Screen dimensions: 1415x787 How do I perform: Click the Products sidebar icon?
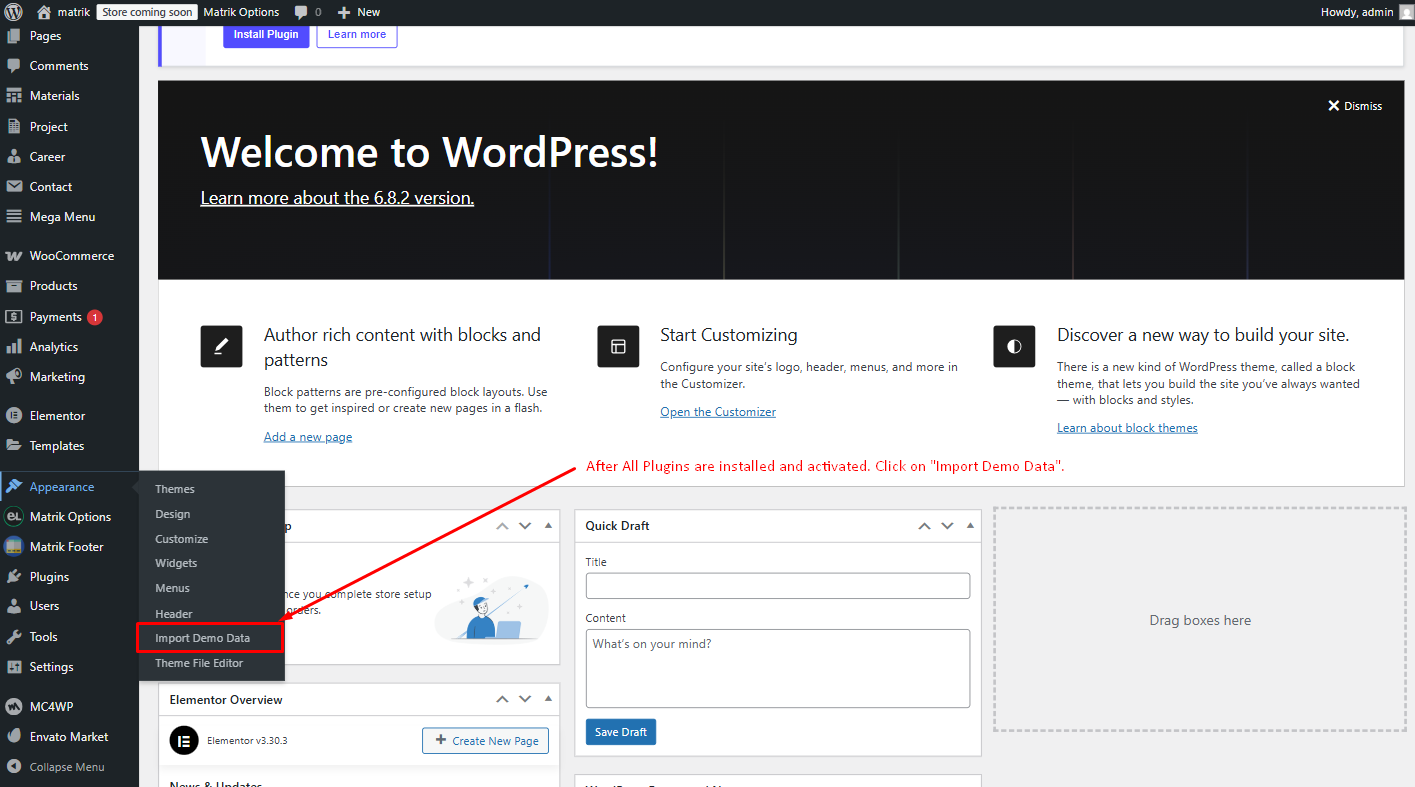pyautogui.click(x=14, y=286)
